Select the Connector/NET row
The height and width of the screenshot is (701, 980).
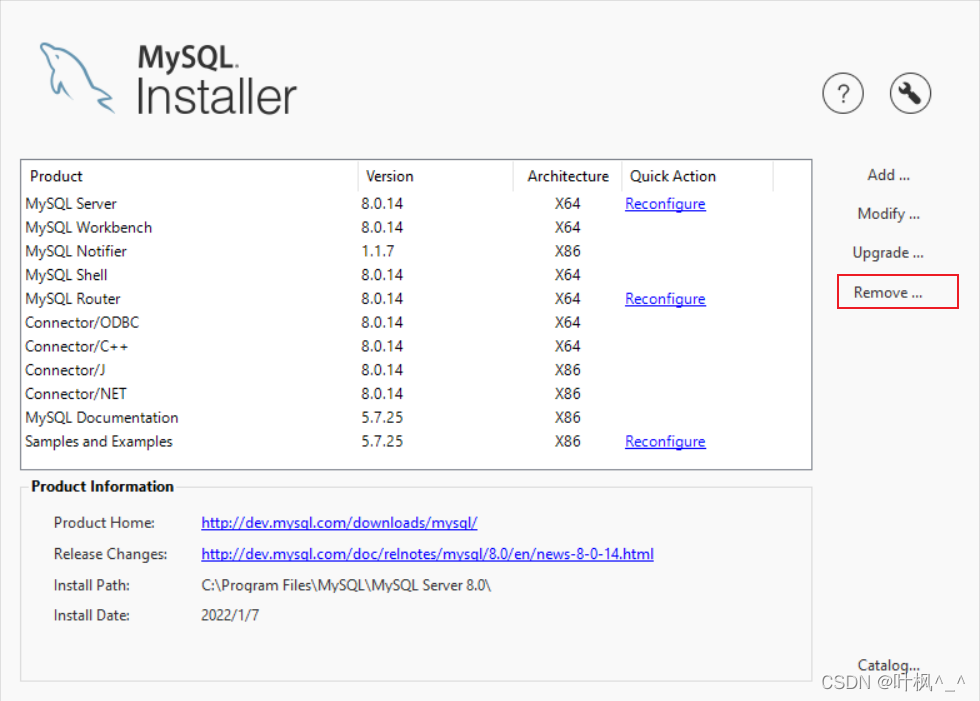click(416, 394)
